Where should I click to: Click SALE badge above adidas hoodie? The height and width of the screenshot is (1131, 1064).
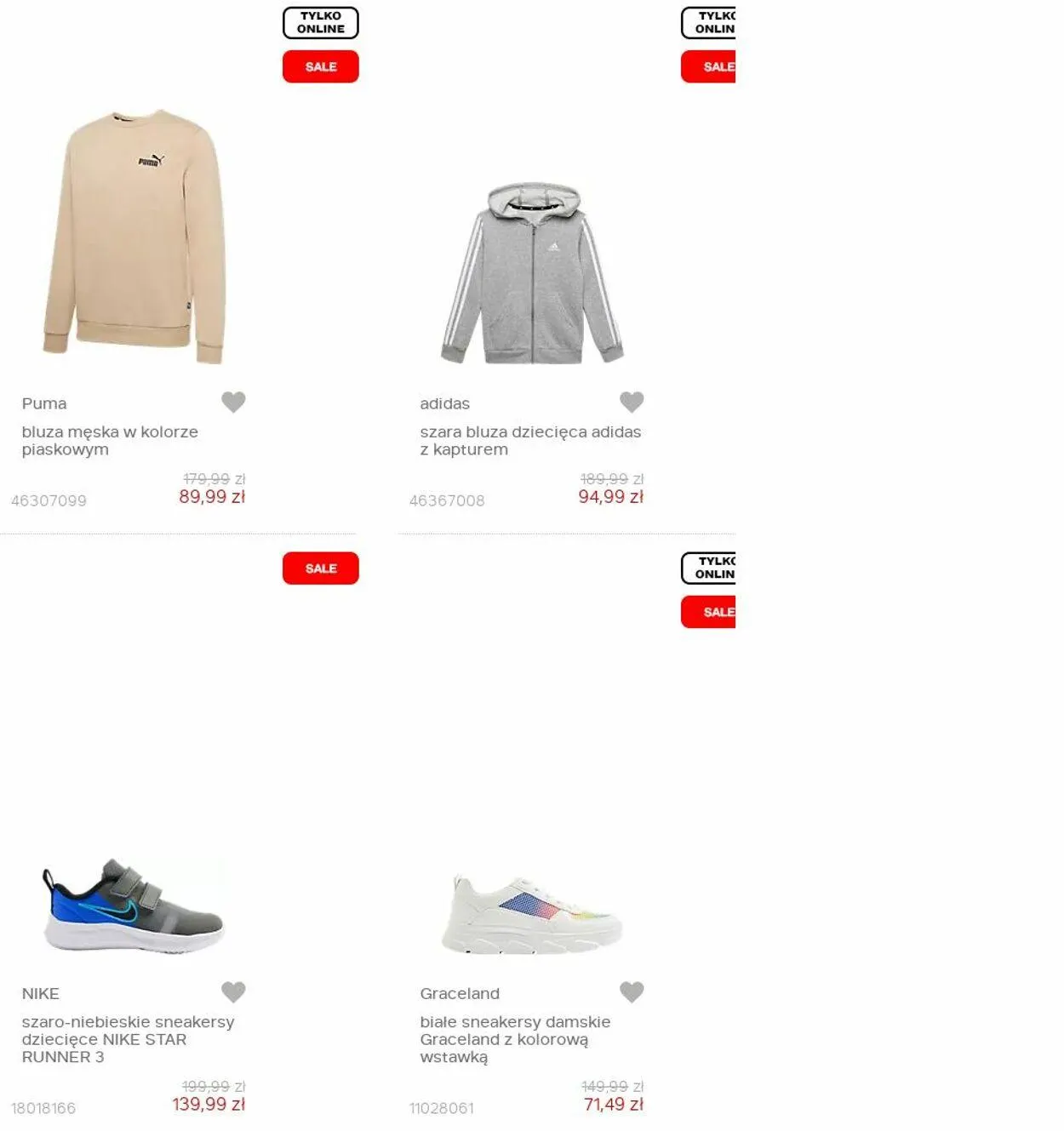point(708,66)
